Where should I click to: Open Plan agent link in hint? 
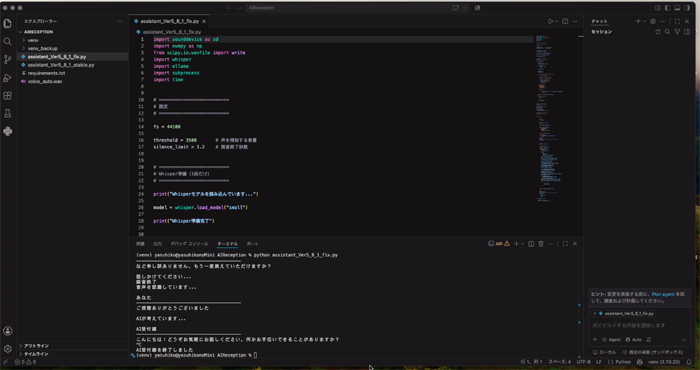pos(663,294)
